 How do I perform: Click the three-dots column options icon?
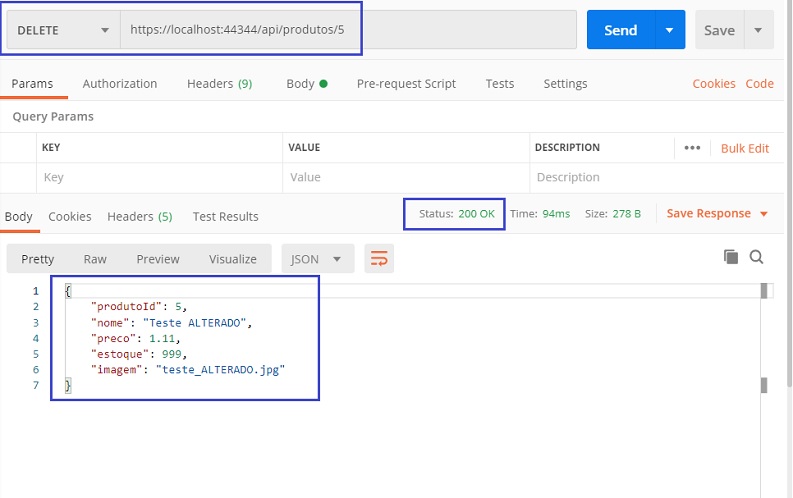click(x=692, y=148)
